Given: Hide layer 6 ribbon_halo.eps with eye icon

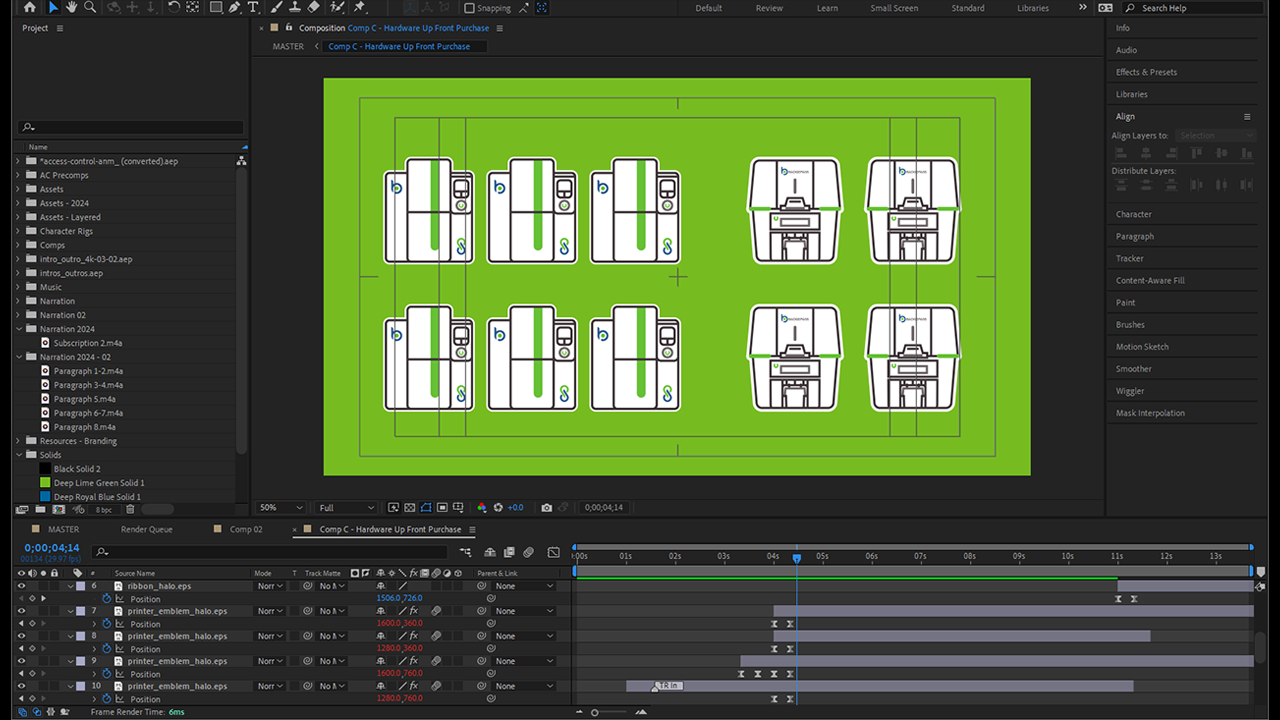Looking at the screenshot, I should [x=21, y=586].
